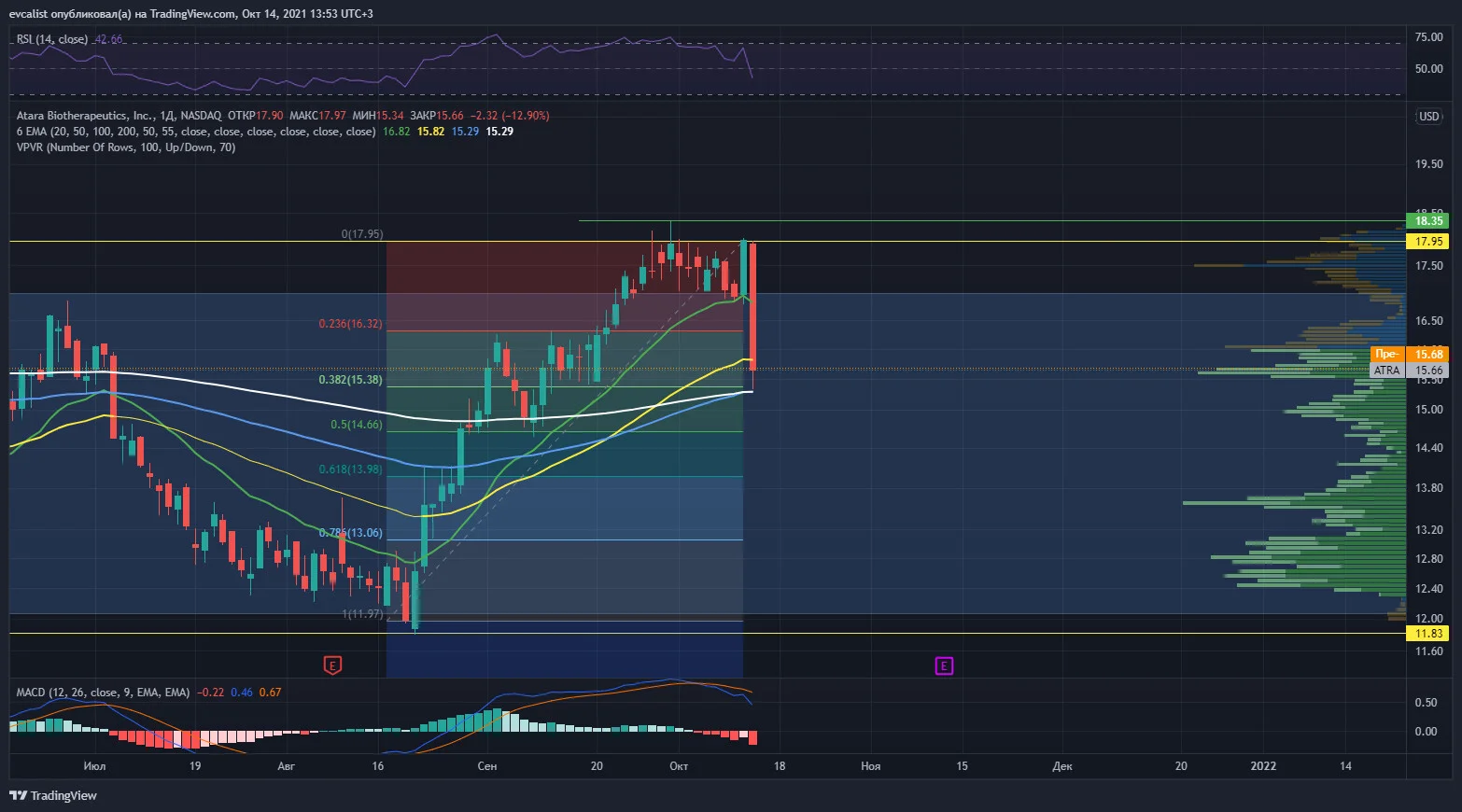Image resolution: width=1462 pixels, height=812 pixels.
Task: Select the 6 EMA indicator legend
Action: click(x=196, y=132)
